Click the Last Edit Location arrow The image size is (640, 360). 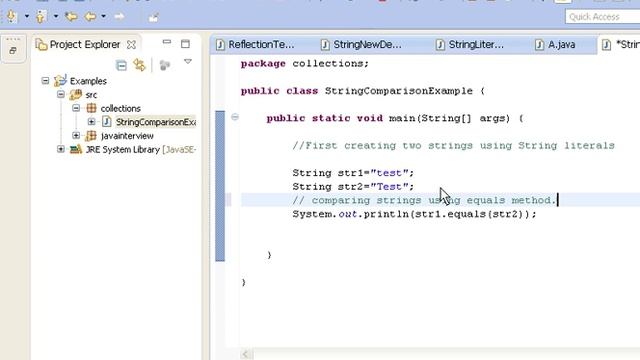pos(71,17)
